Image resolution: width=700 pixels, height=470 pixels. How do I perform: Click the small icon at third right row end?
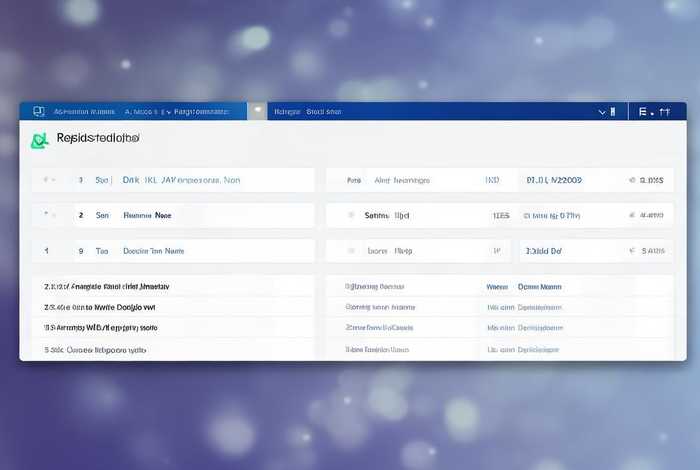(x=632, y=250)
